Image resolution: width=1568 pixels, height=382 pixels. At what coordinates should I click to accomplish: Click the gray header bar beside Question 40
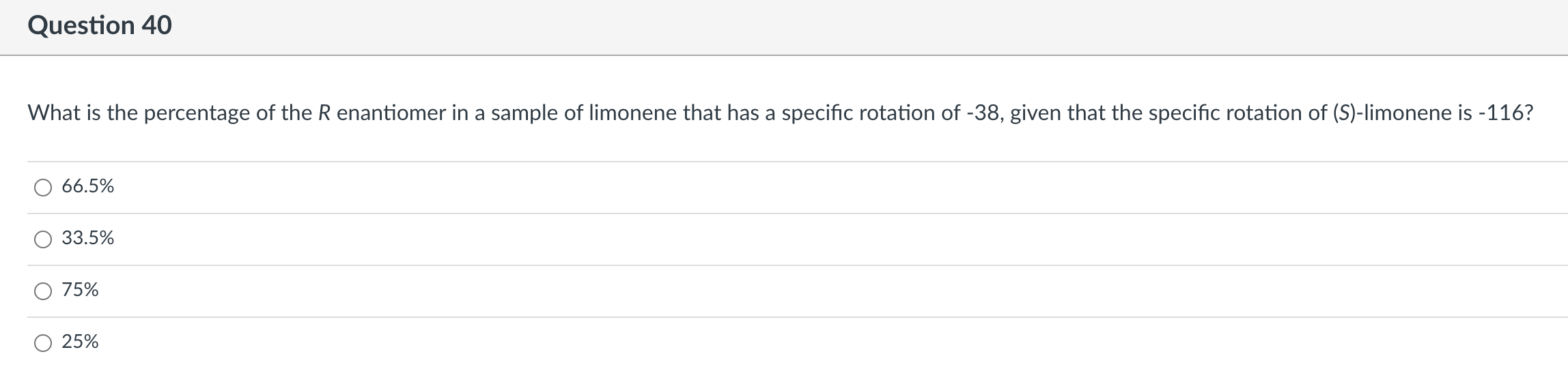point(867,27)
